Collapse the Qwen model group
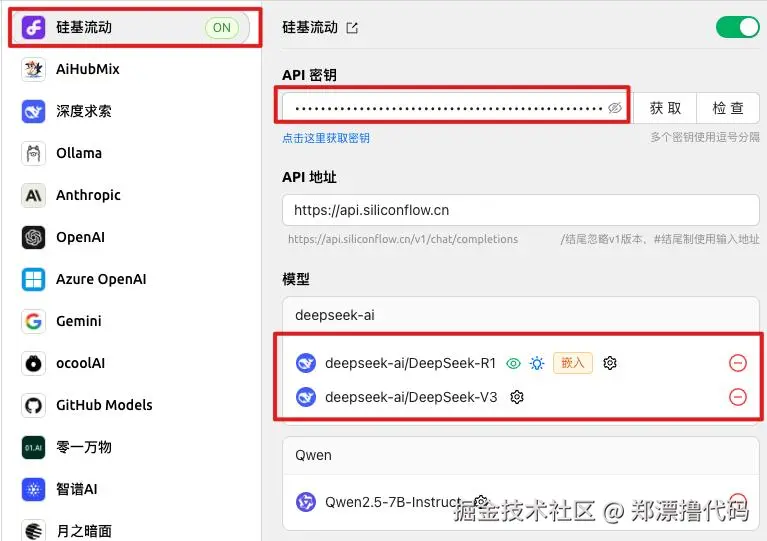Screen dimensions: 767x541 point(521,455)
